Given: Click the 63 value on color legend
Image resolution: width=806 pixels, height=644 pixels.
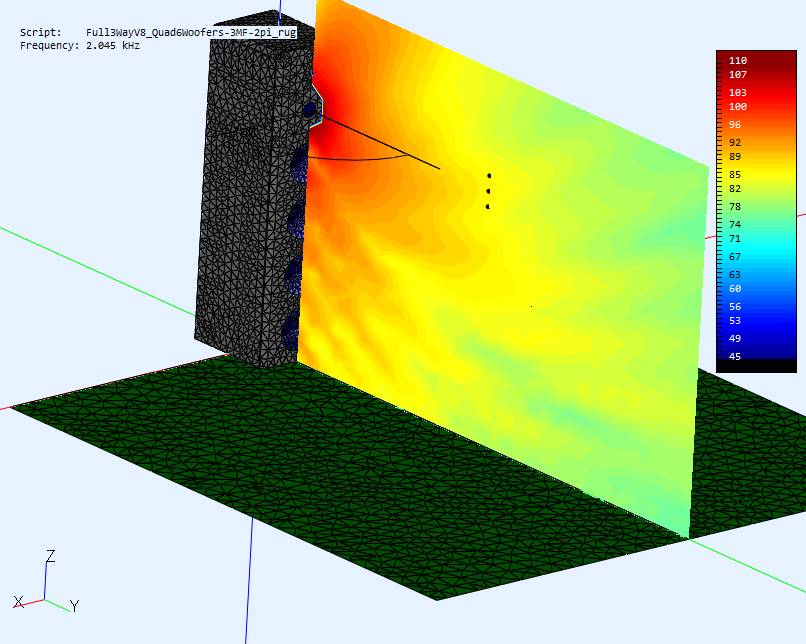Looking at the screenshot, I should click(735, 274).
